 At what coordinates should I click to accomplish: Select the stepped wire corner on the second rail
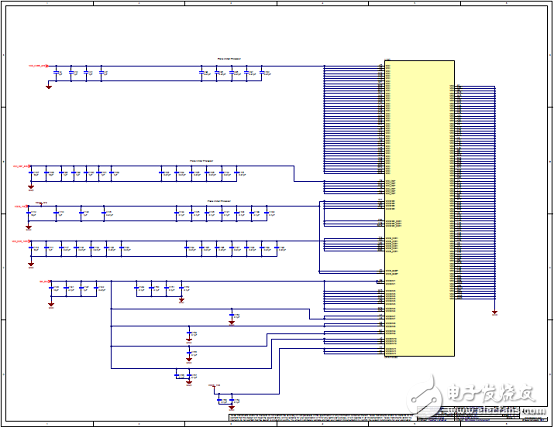294,174
